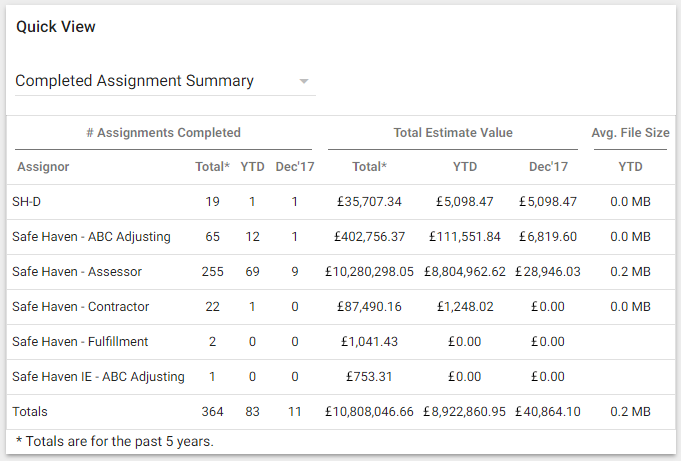Image resolution: width=681 pixels, height=461 pixels.
Task: Click the Quick View panel title
Action: click(56, 27)
